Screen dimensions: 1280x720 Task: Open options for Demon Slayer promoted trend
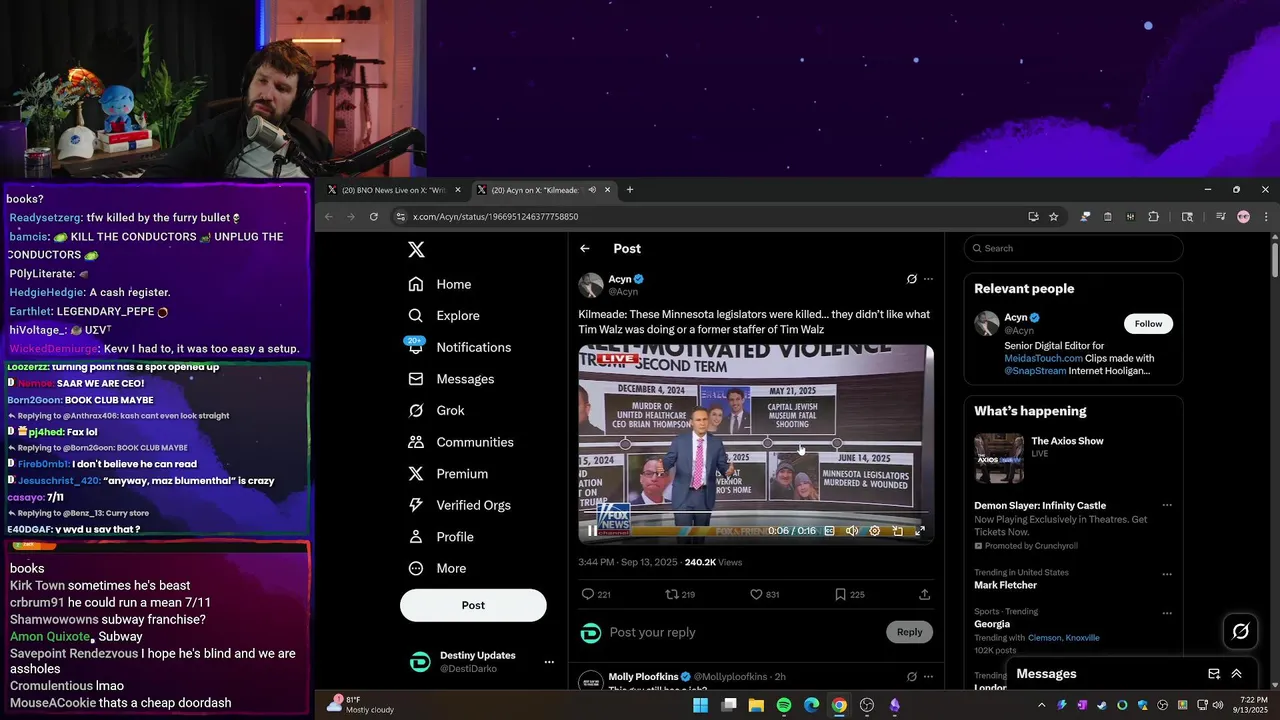1166,506
